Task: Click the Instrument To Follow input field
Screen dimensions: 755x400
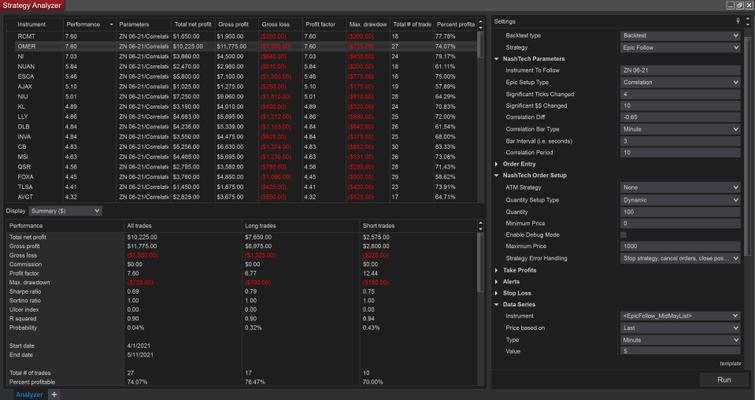Action: tap(680, 70)
